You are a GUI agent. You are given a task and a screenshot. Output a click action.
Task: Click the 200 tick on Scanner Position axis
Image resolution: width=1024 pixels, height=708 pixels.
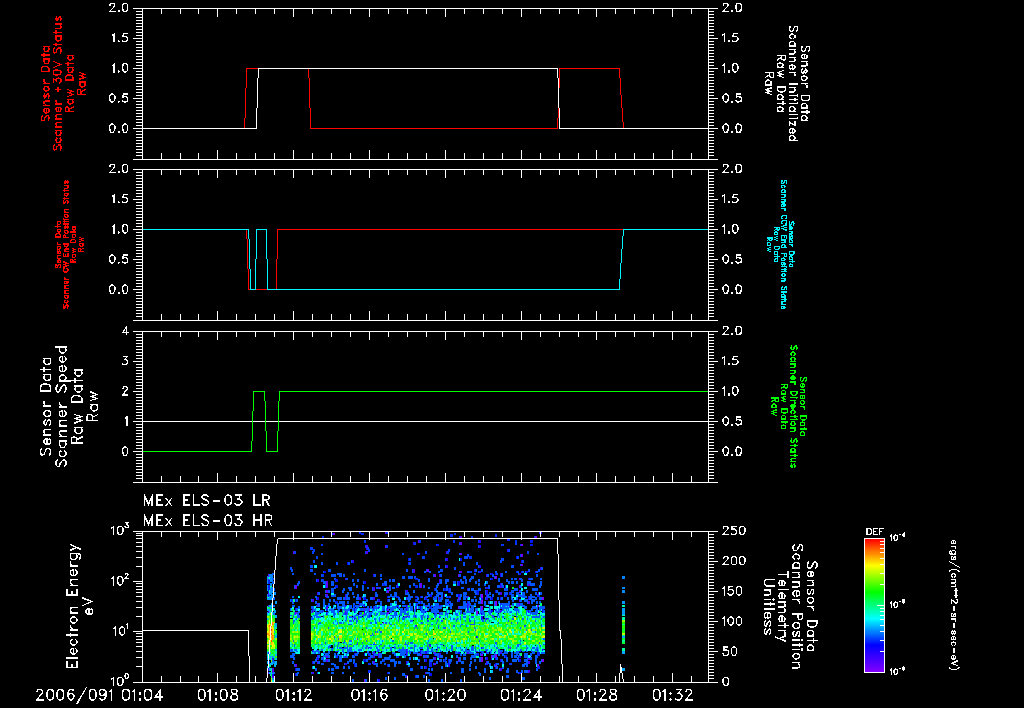733,560
